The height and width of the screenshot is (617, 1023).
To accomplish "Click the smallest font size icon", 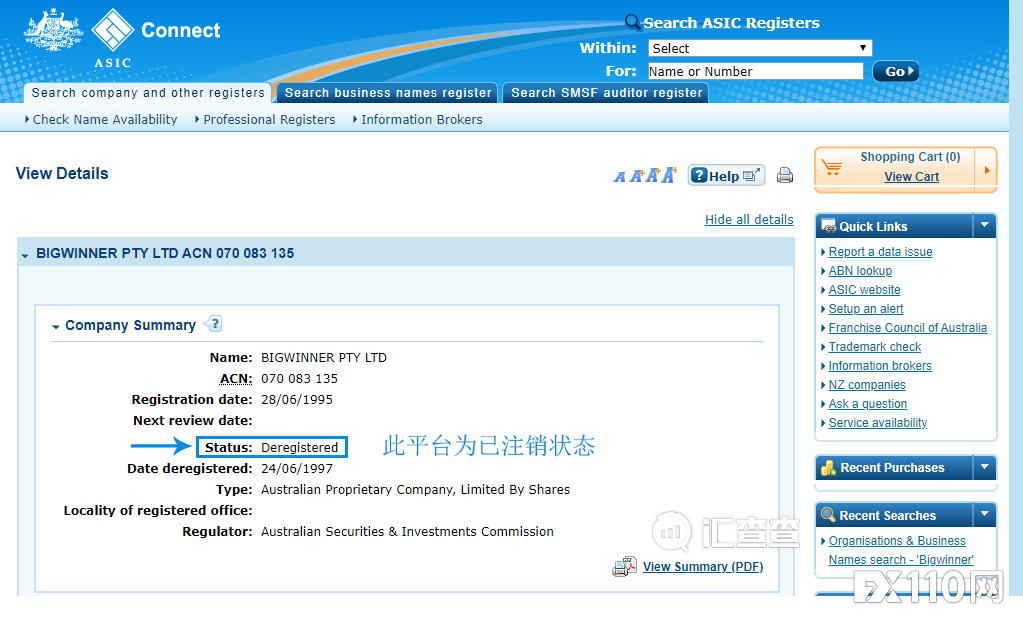I will (x=619, y=177).
